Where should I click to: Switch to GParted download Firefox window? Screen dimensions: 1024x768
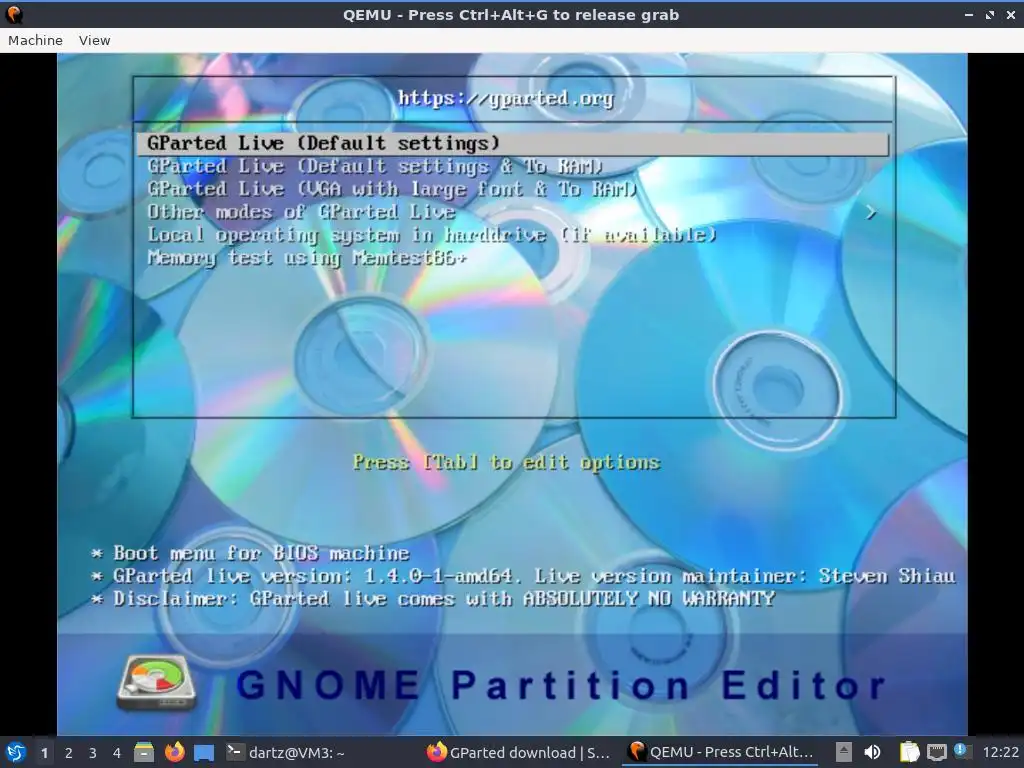tap(519, 752)
